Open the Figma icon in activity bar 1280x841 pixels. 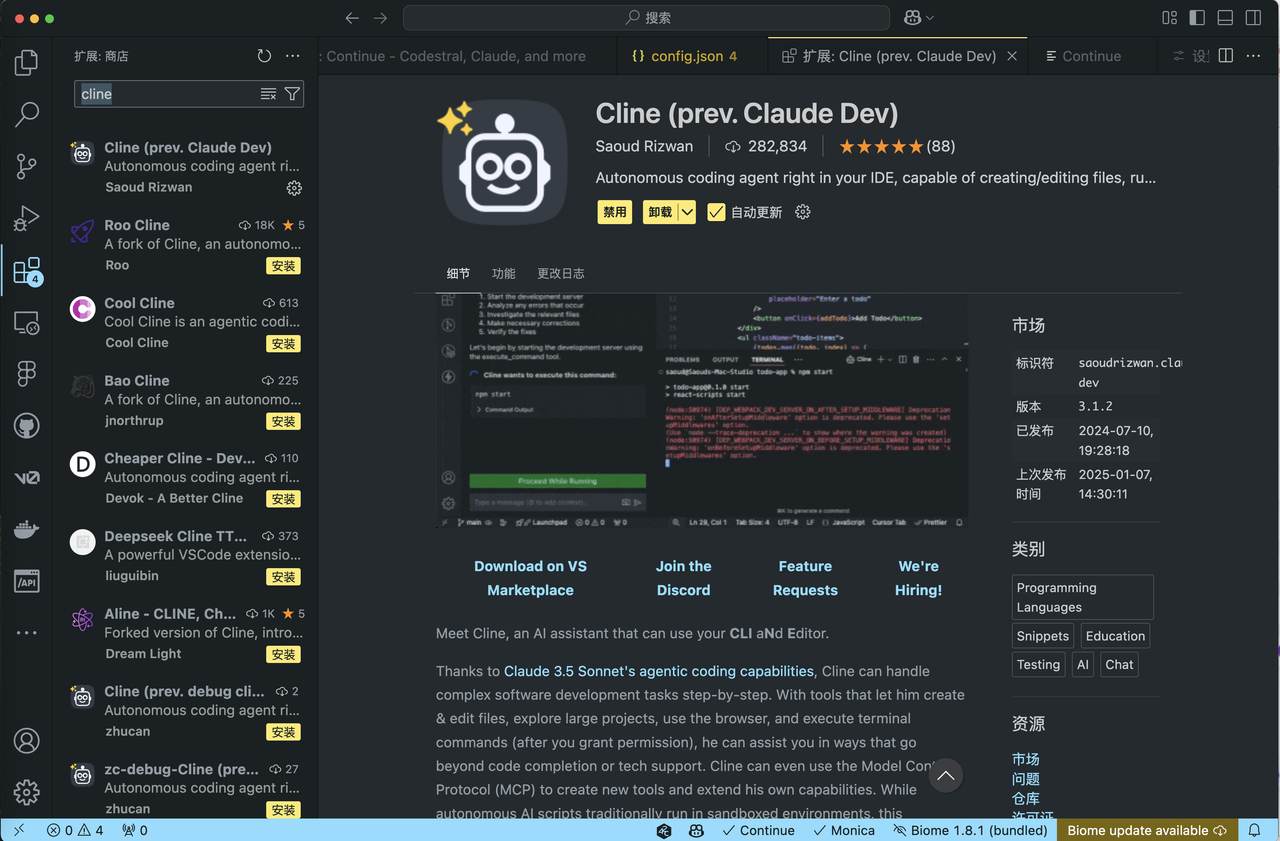[x=27, y=374]
